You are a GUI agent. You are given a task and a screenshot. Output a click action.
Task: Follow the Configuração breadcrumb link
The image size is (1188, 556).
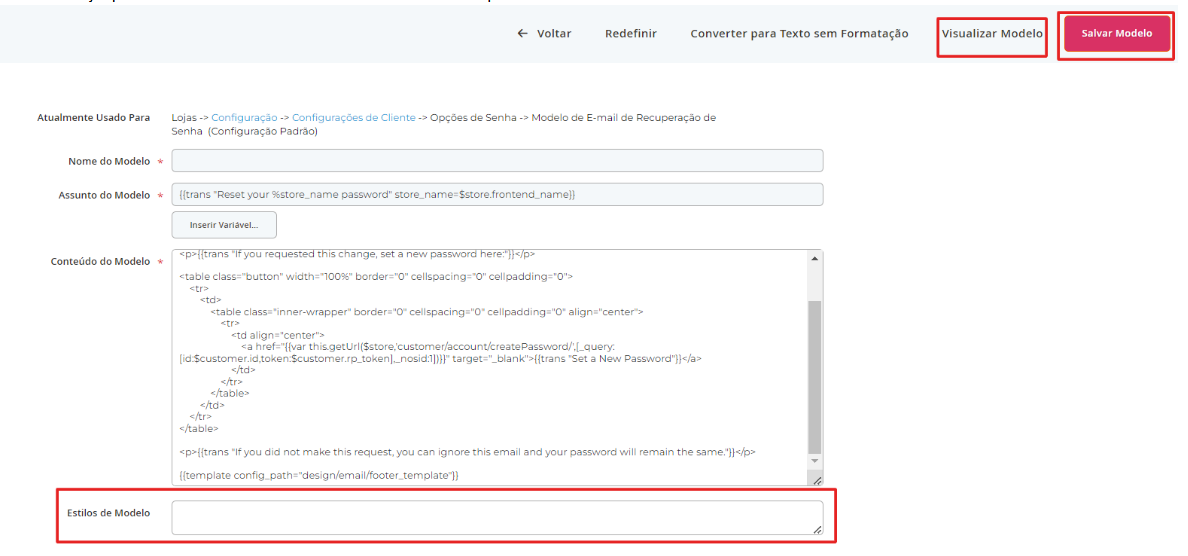244,118
